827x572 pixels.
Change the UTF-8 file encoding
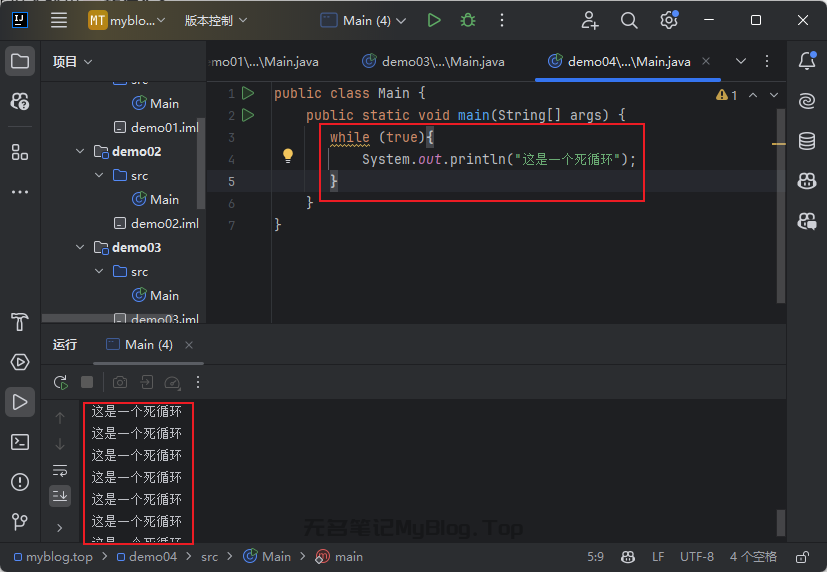pyautogui.click(x=697, y=557)
